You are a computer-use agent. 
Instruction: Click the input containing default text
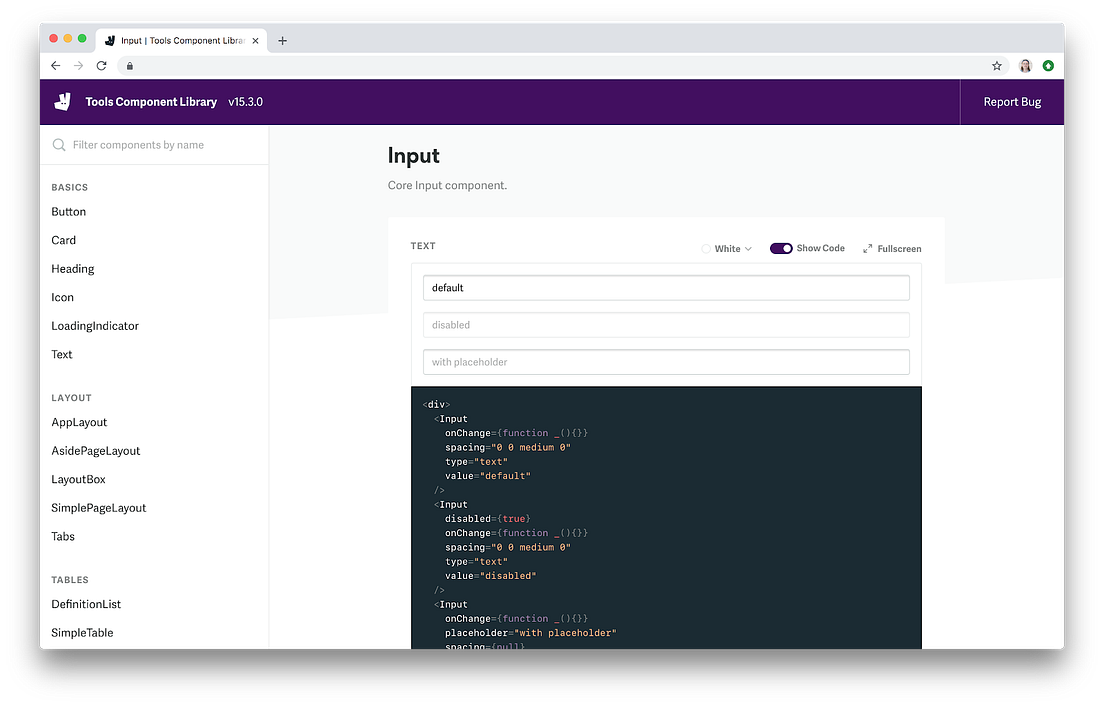666,288
